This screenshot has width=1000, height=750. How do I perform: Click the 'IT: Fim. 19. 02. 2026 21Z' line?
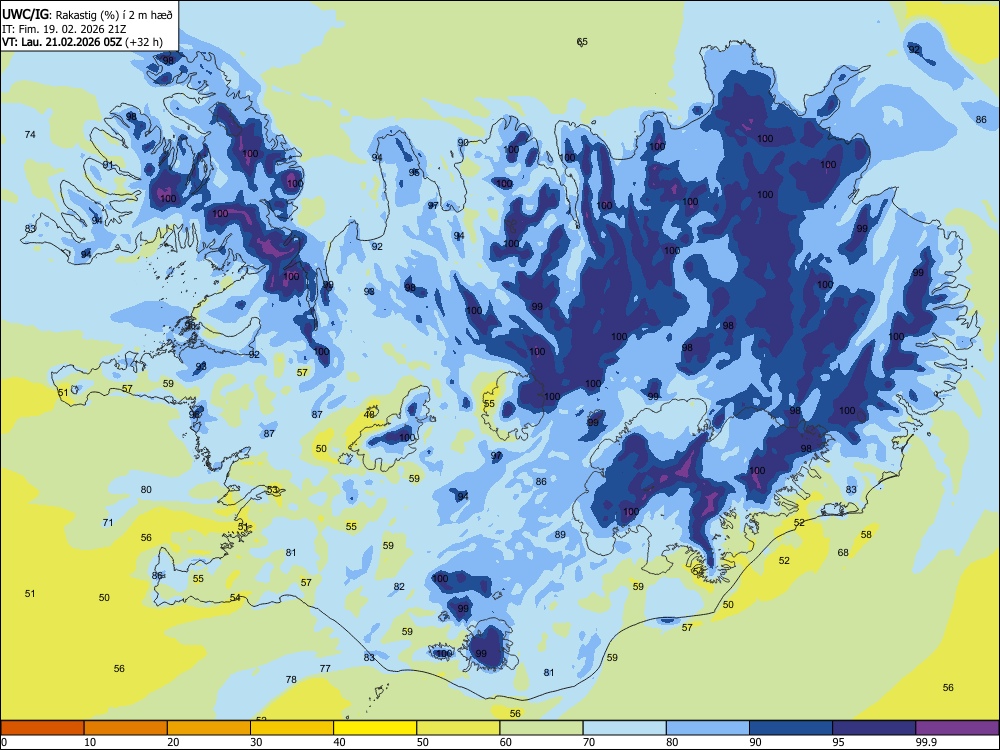coord(64,29)
